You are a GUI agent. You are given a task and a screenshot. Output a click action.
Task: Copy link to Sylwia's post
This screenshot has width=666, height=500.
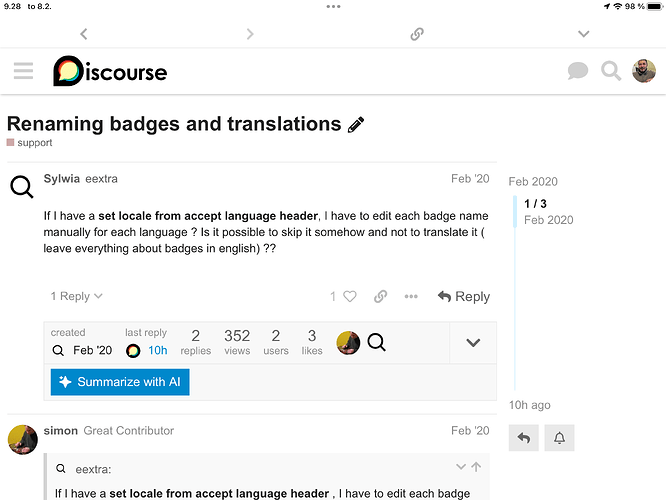click(x=381, y=296)
